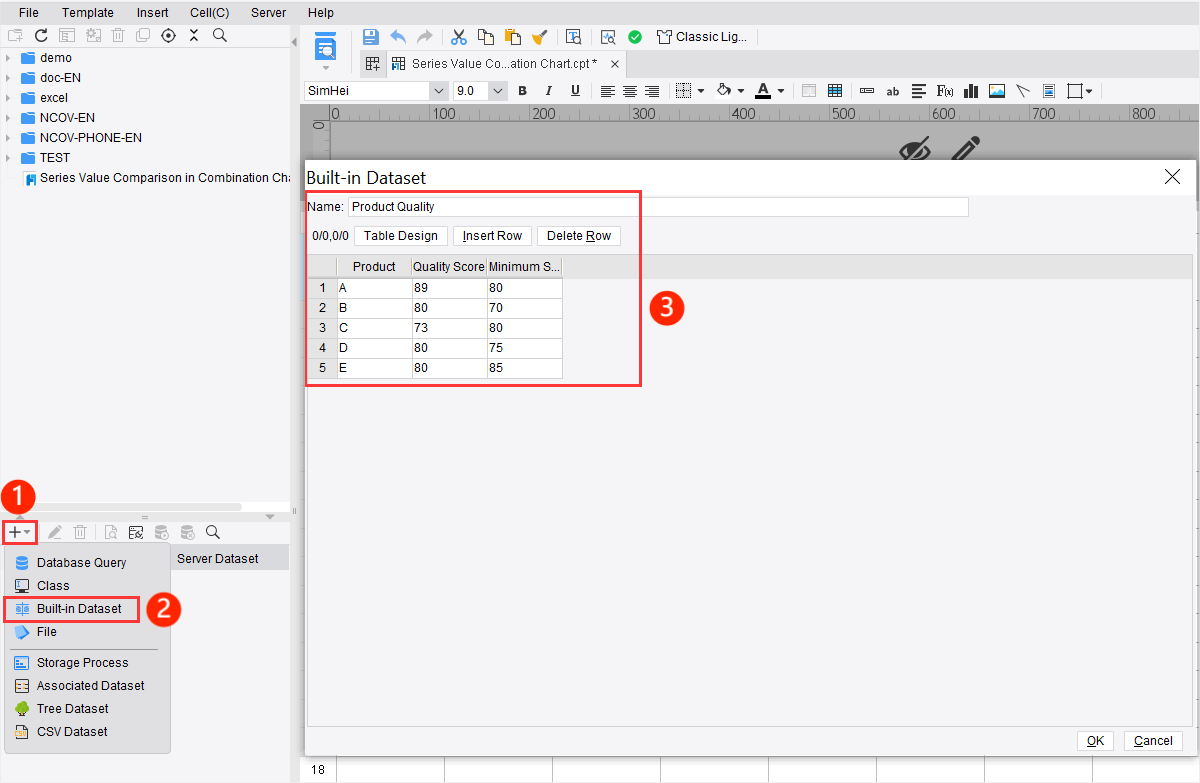Undo the last action

pos(397,36)
